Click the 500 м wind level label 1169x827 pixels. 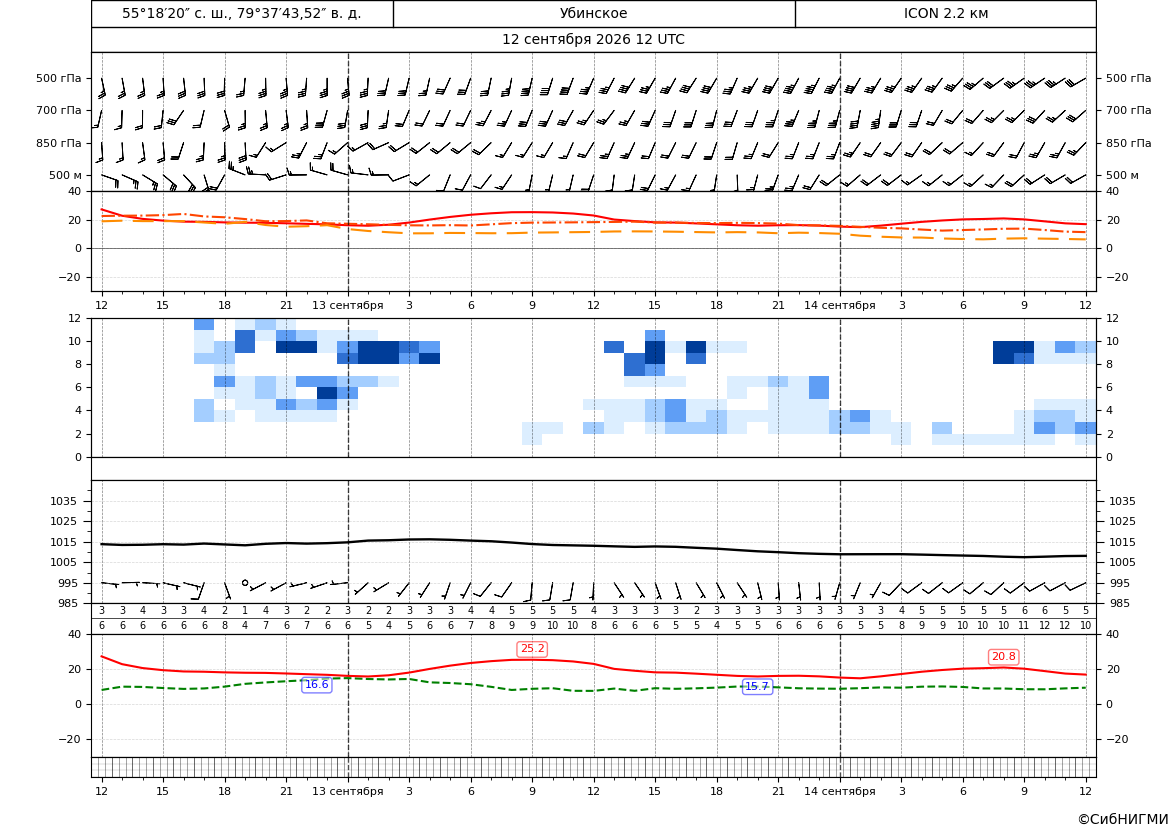[x=66, y=175]
